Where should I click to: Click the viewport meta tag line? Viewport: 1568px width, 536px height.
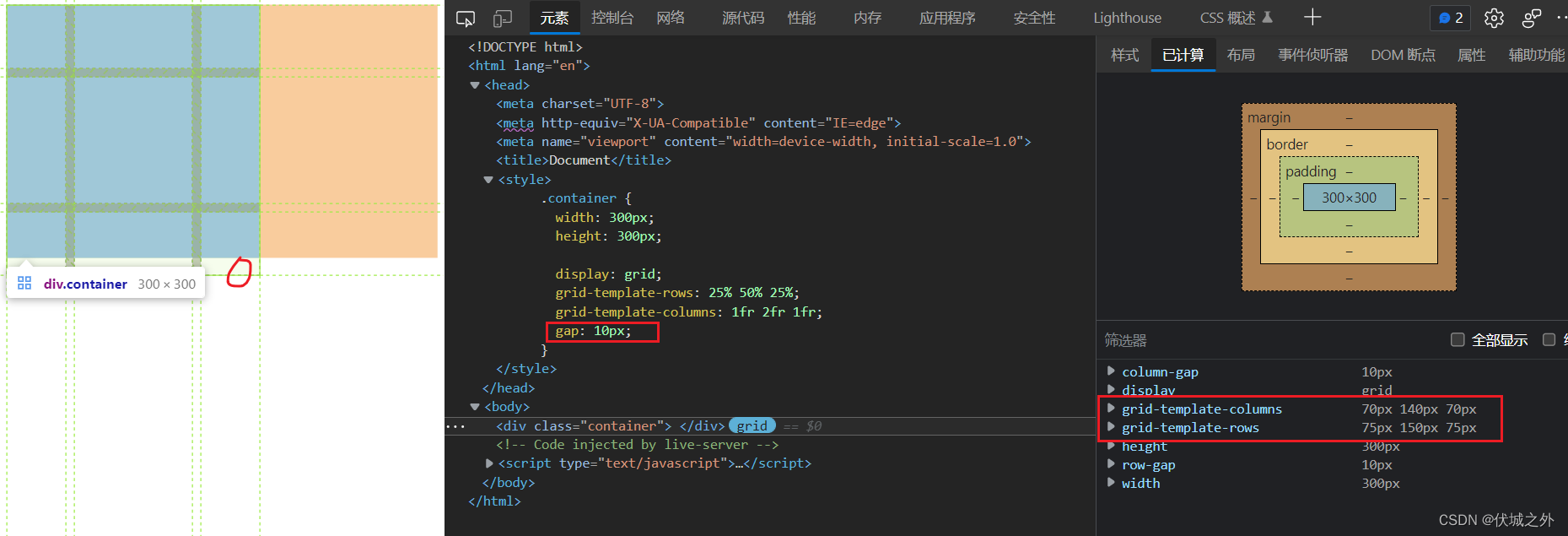(x=763, y=142)
